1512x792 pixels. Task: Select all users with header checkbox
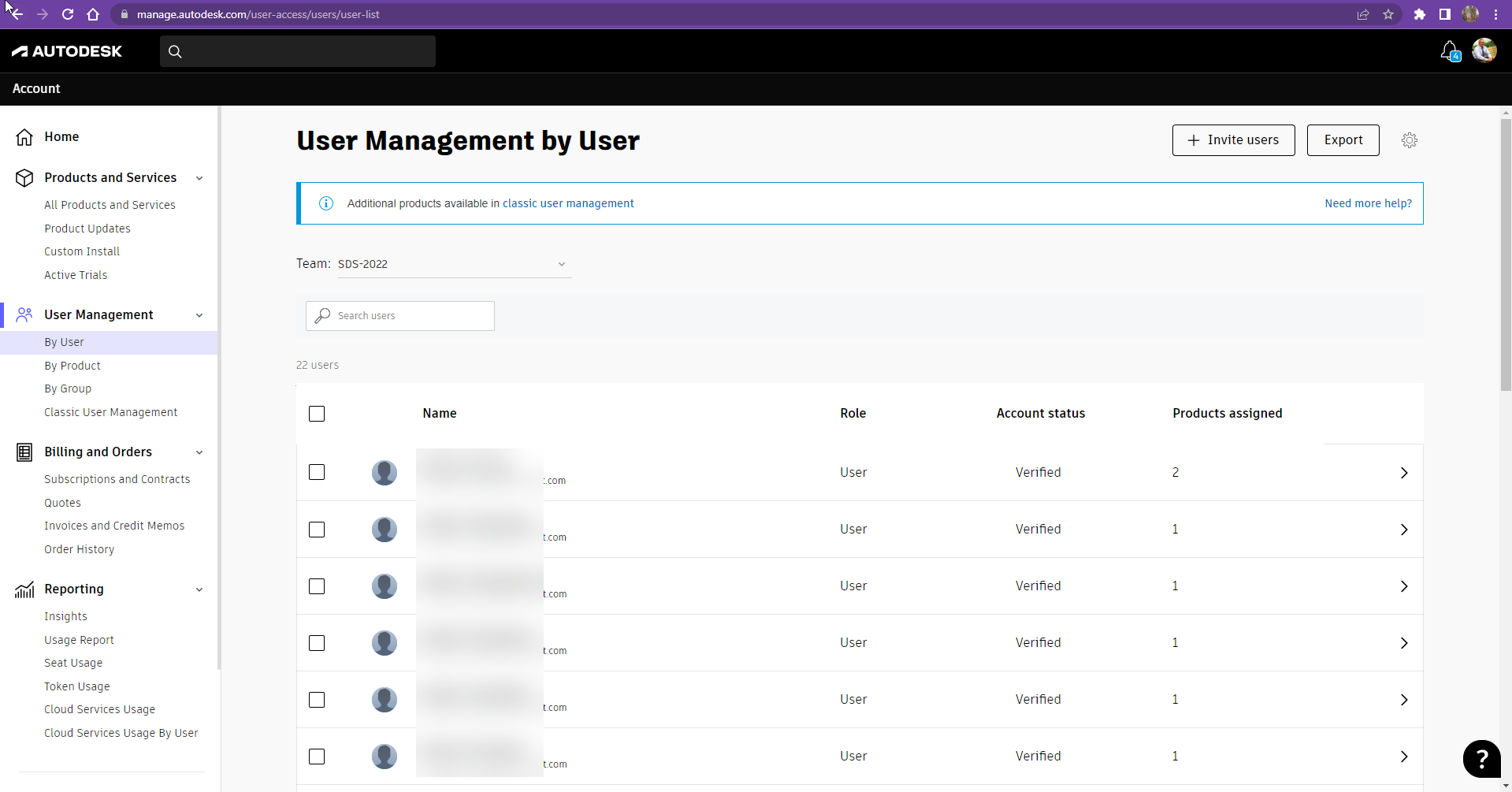tap(317, 414)
